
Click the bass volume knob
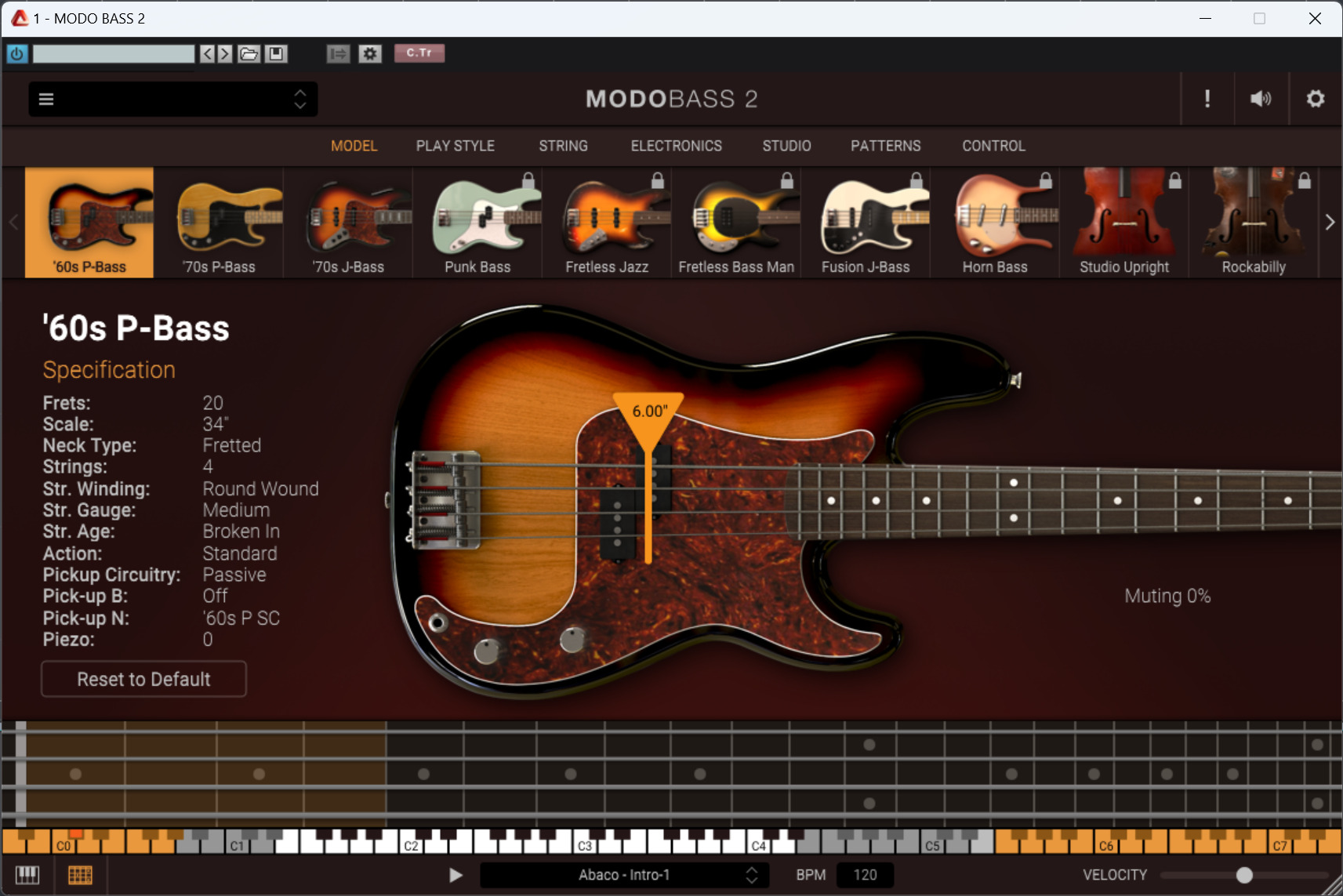coord(572,640)
